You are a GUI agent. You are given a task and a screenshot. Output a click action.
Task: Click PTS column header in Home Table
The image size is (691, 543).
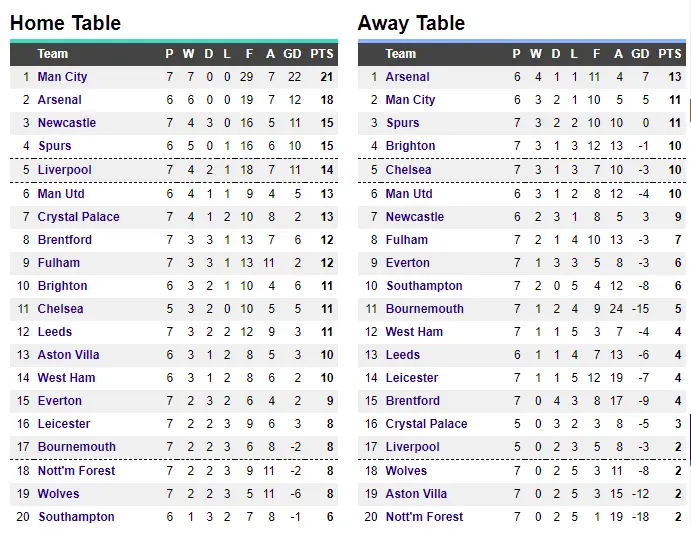click(x=322, y=54)
